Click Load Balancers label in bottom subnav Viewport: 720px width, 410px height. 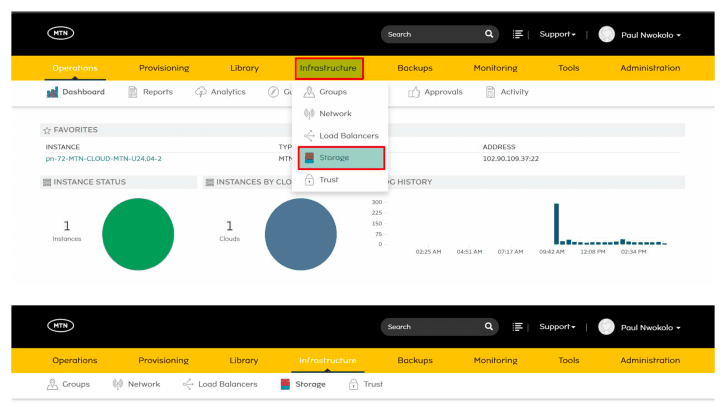click(x=228, y=384)
